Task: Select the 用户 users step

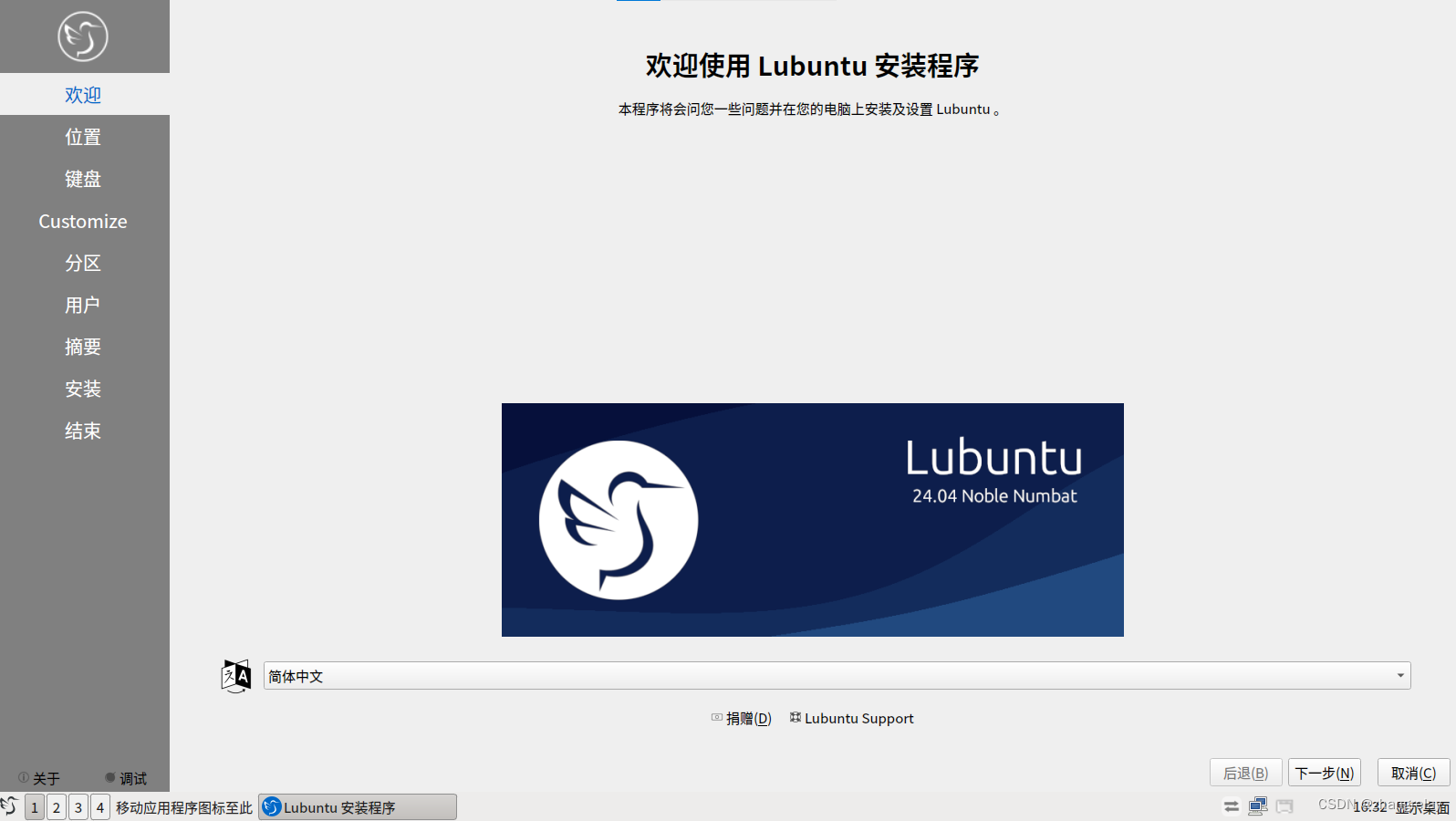Action: 84,305
